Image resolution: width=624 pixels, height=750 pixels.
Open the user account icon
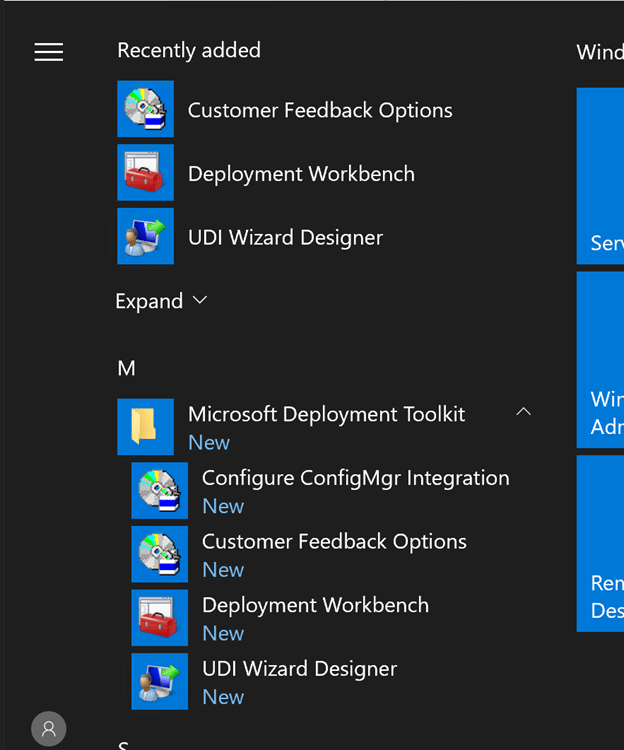pos(49,728)
